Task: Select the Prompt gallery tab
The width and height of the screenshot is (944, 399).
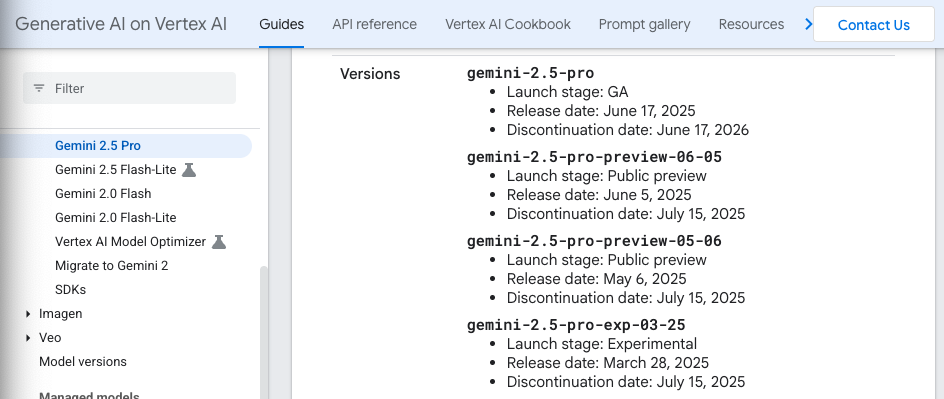Action: point(644,24)
